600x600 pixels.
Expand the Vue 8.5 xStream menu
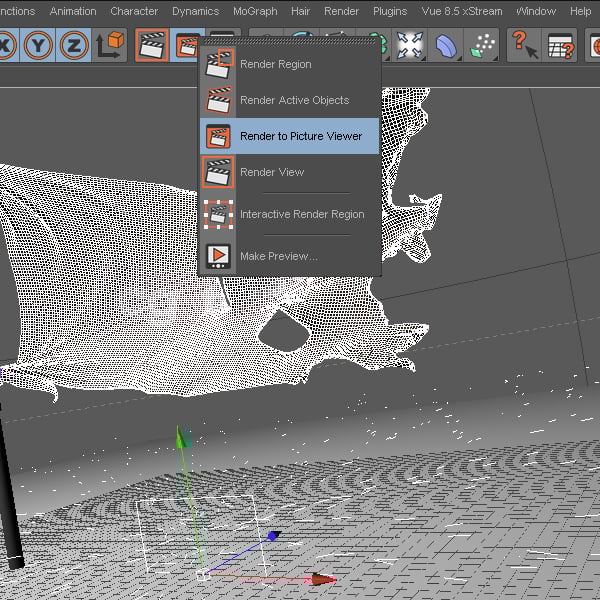[464, 11]
